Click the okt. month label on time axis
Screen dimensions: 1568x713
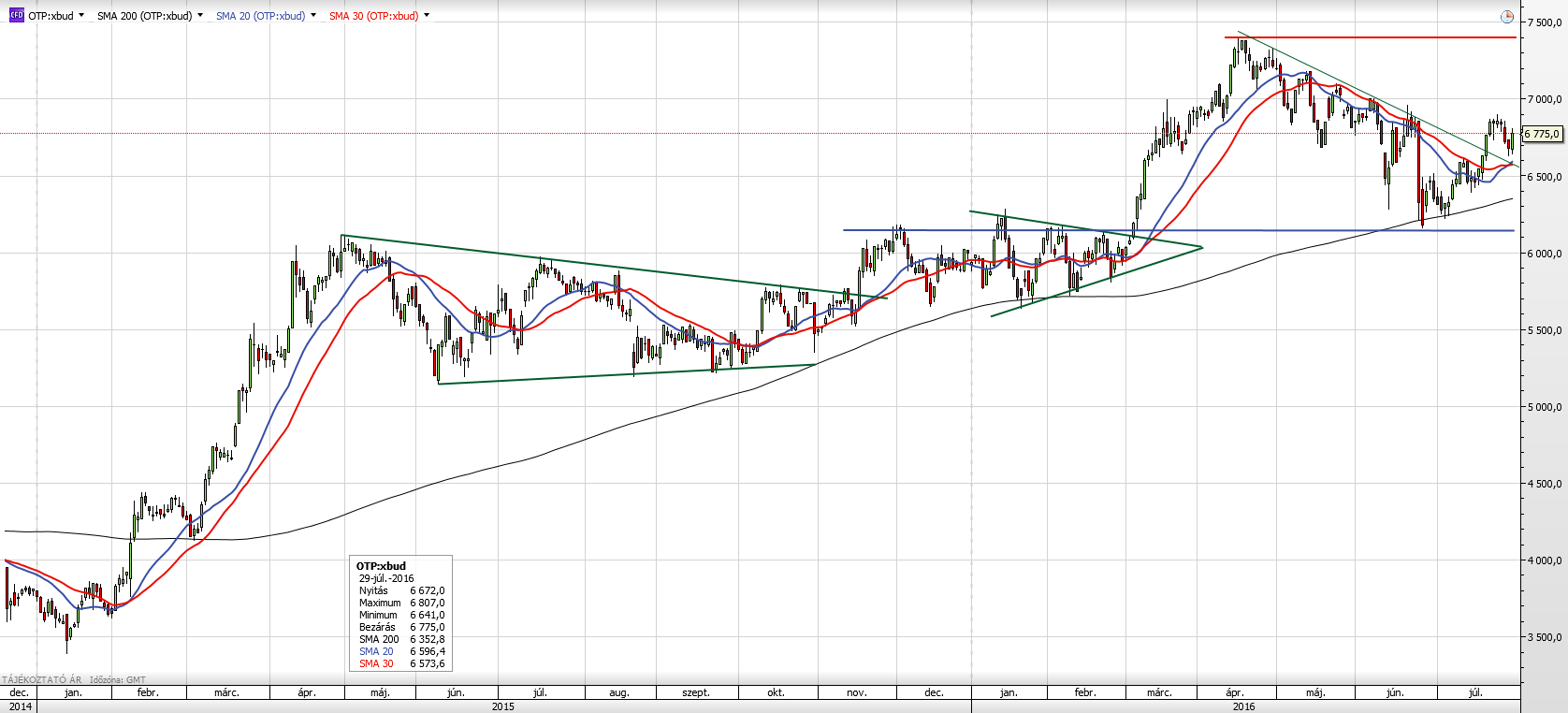pos(776,692)
